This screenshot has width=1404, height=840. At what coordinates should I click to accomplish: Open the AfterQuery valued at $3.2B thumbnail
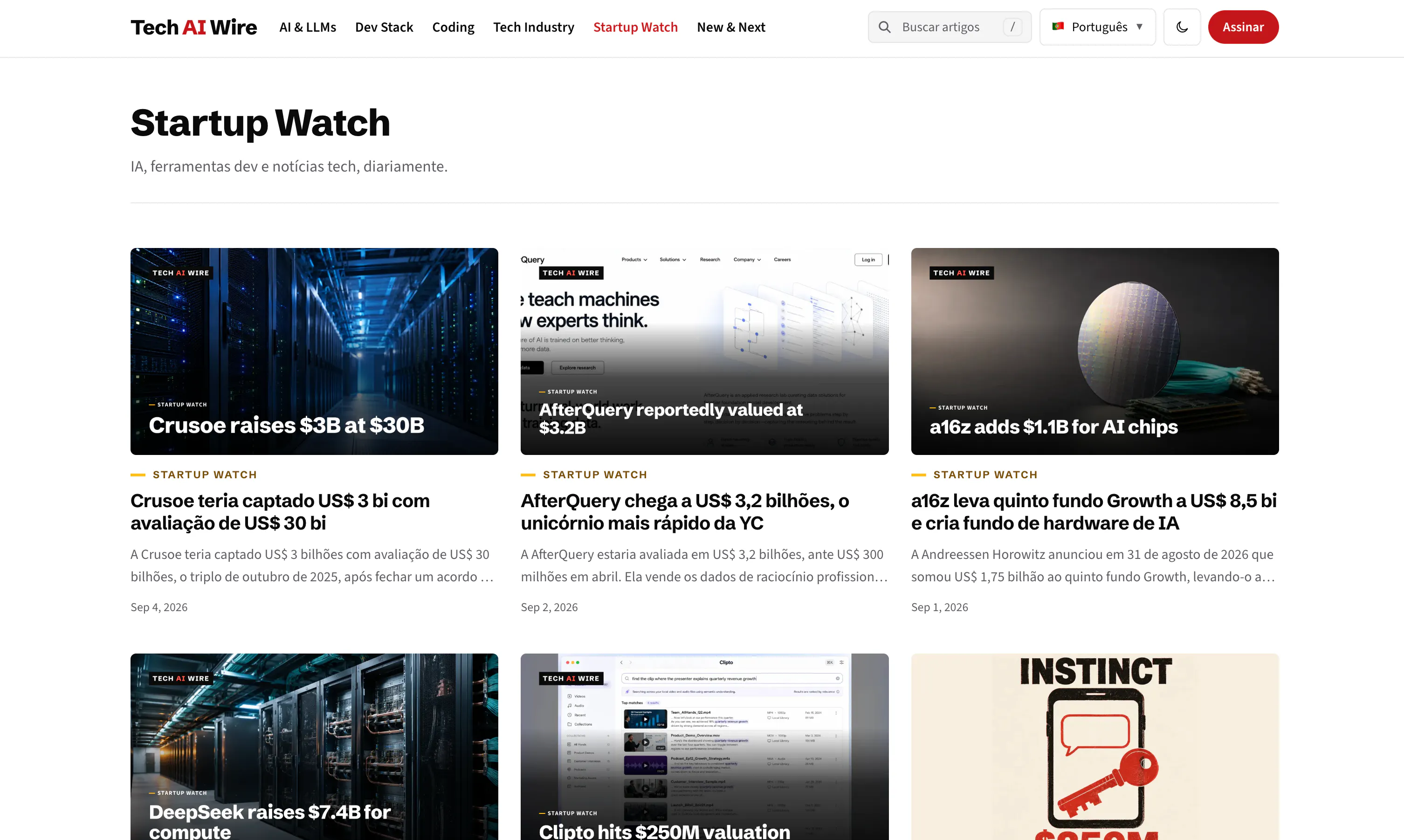tap(704, 351)
